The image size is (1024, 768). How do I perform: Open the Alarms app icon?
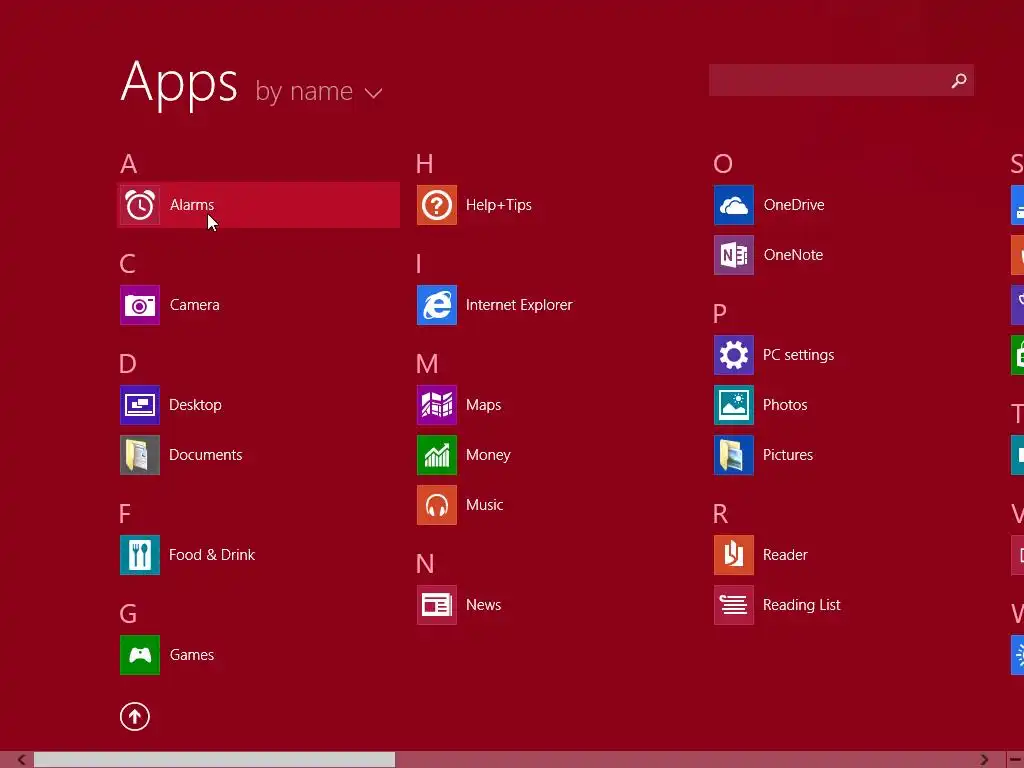(140, 205)
